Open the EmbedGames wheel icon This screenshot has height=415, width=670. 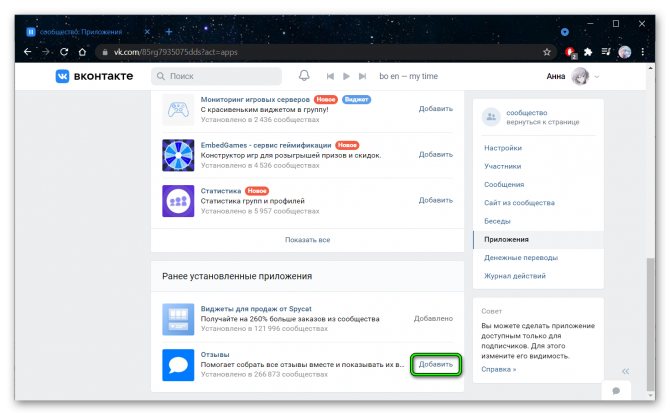tap(178, 155)
